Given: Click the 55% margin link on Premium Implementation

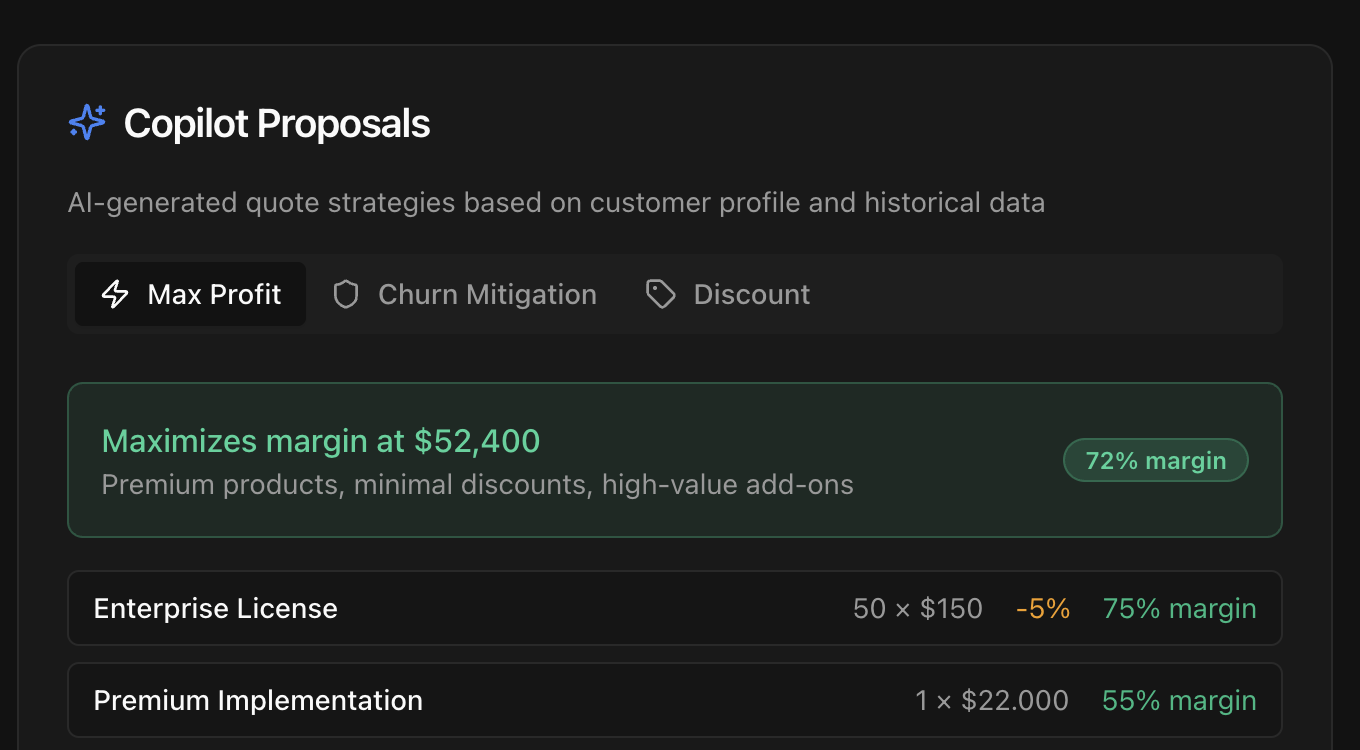Looking at the screenshot, I should pos(1179,700).
